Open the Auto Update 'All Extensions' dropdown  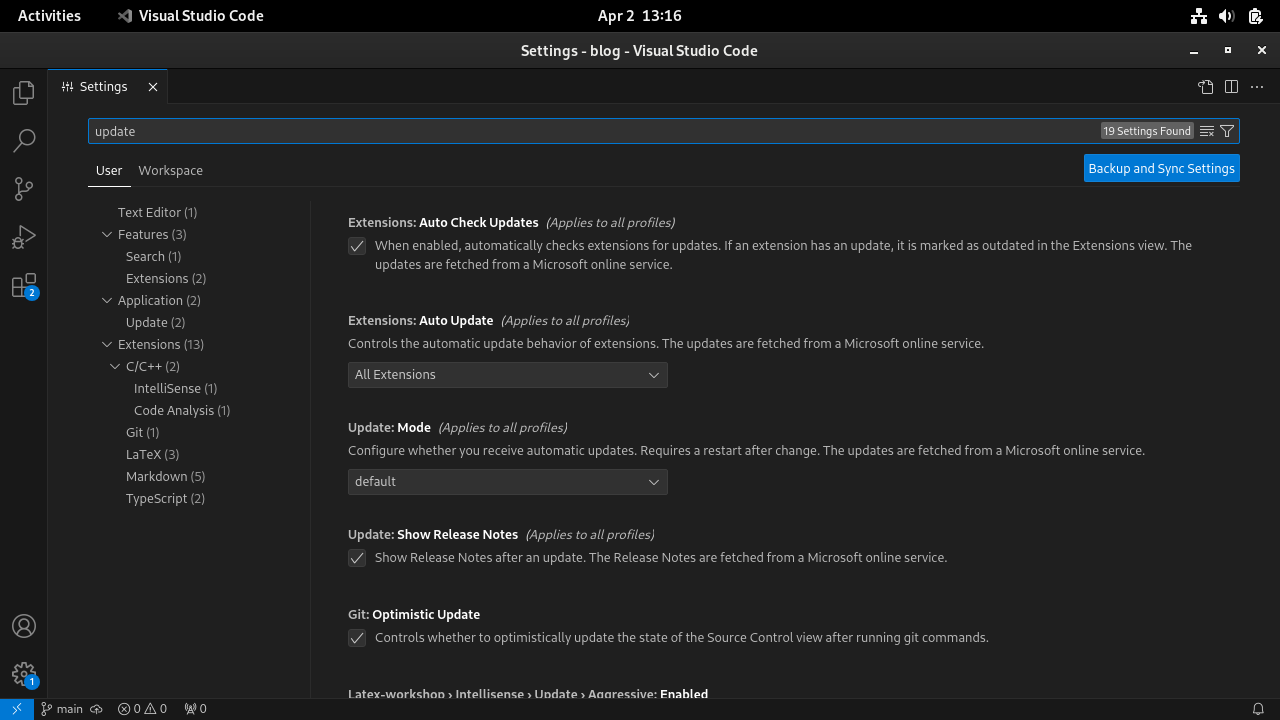(x=508, y=375)
